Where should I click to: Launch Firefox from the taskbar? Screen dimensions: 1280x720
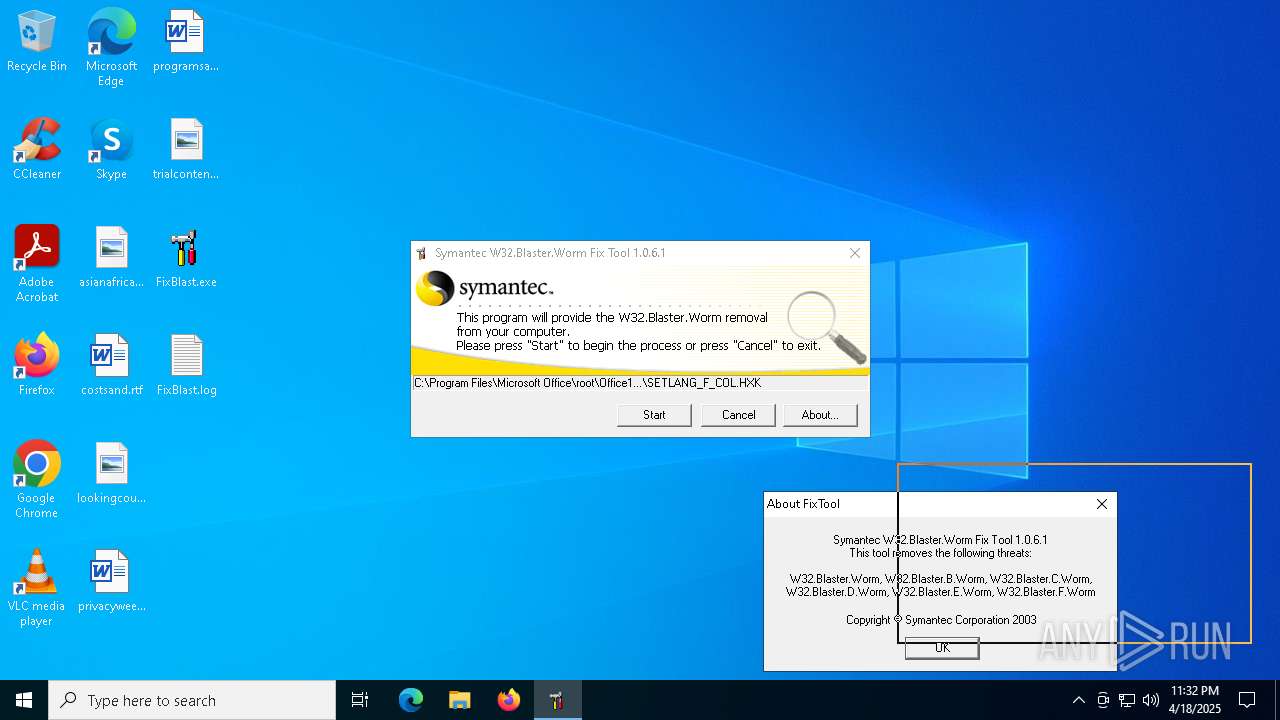click(x=508, y=700)
